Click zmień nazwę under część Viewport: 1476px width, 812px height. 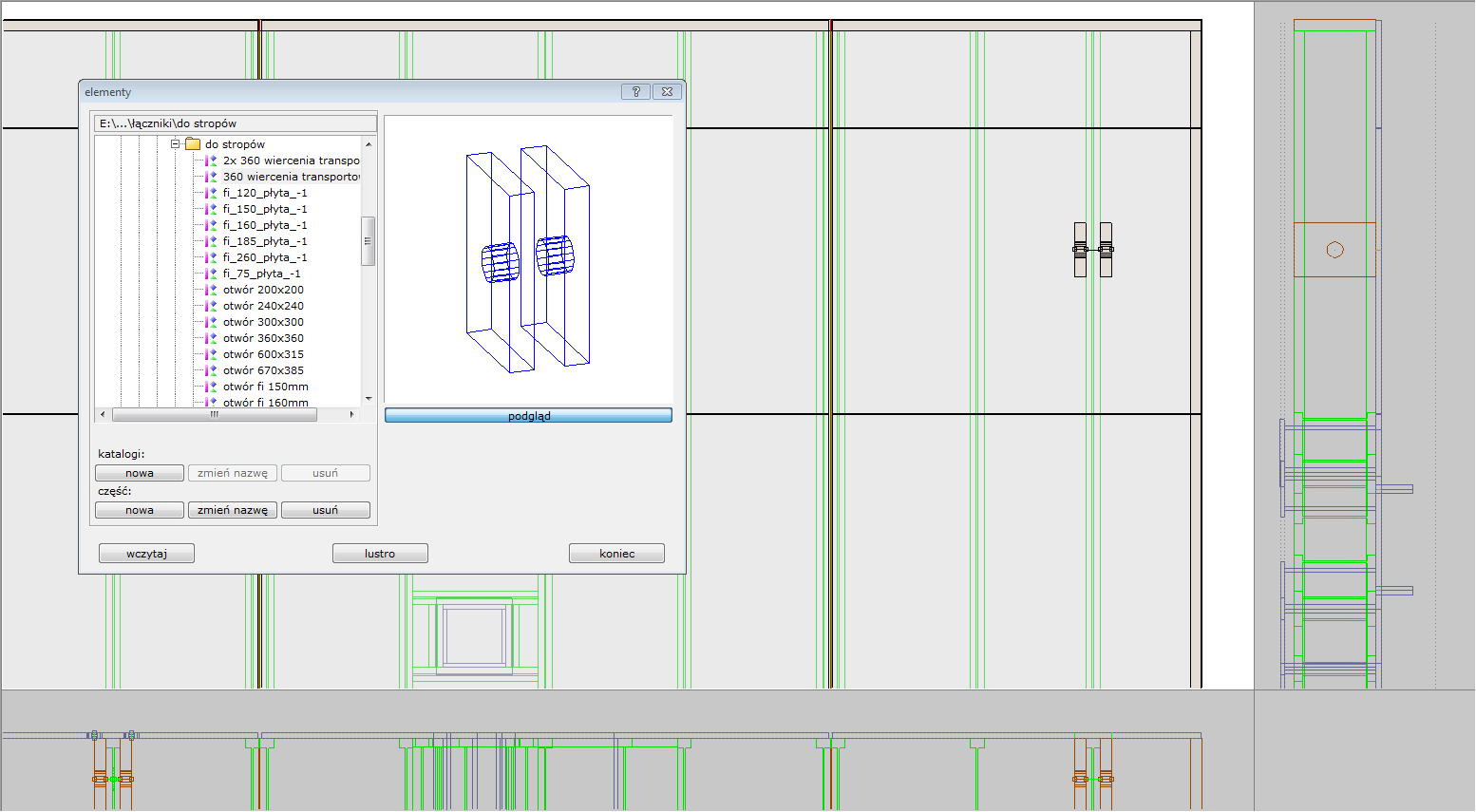(233, 510)
